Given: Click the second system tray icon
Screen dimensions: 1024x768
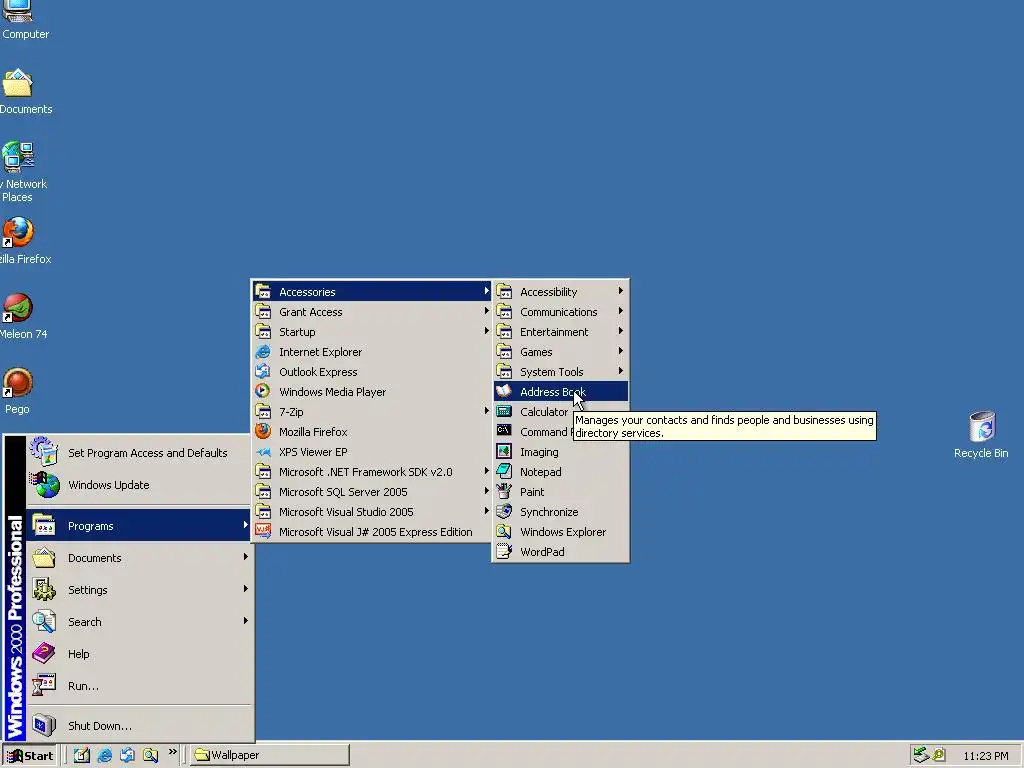Looking at the screenshot, I should tap(939, 755).
